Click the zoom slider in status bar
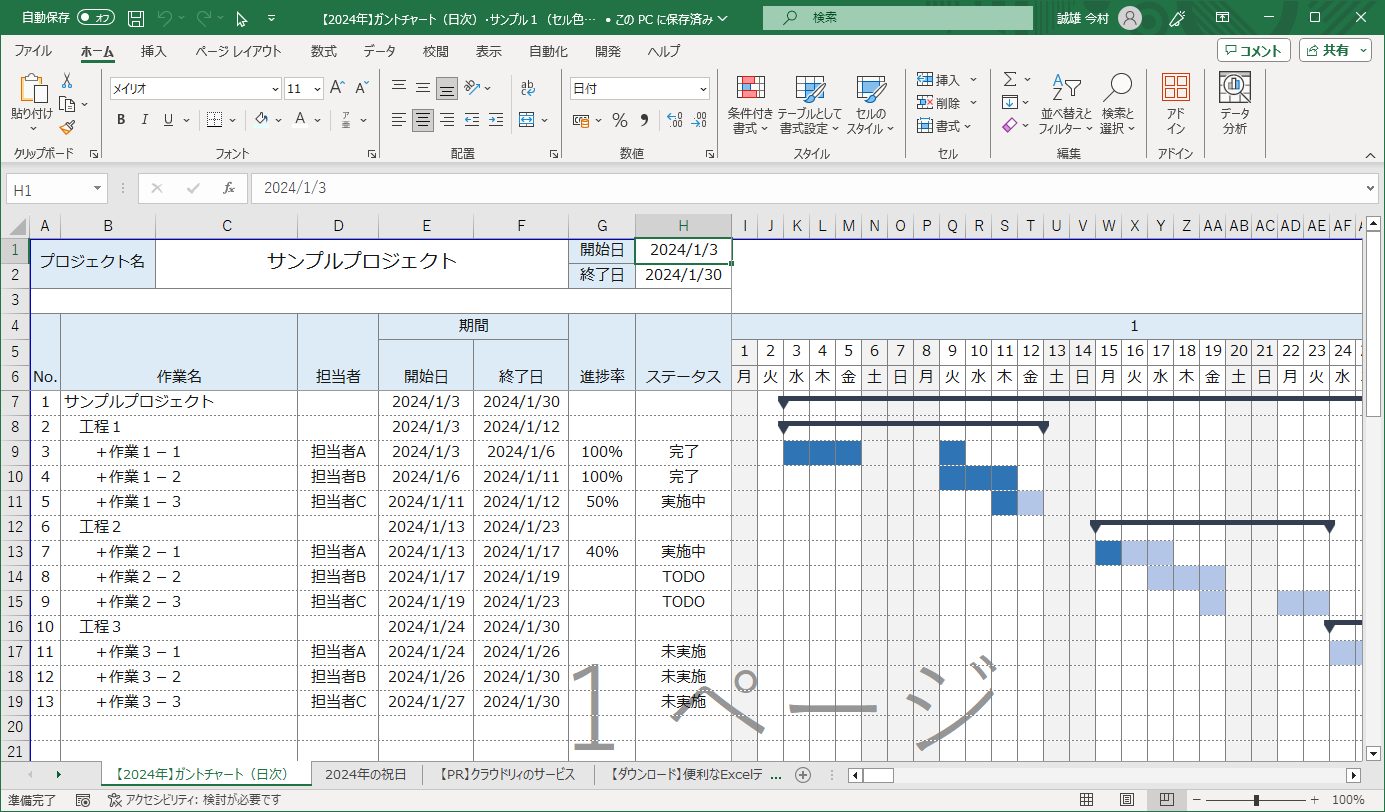The image size is (1385, 812). click(1256, 800)
